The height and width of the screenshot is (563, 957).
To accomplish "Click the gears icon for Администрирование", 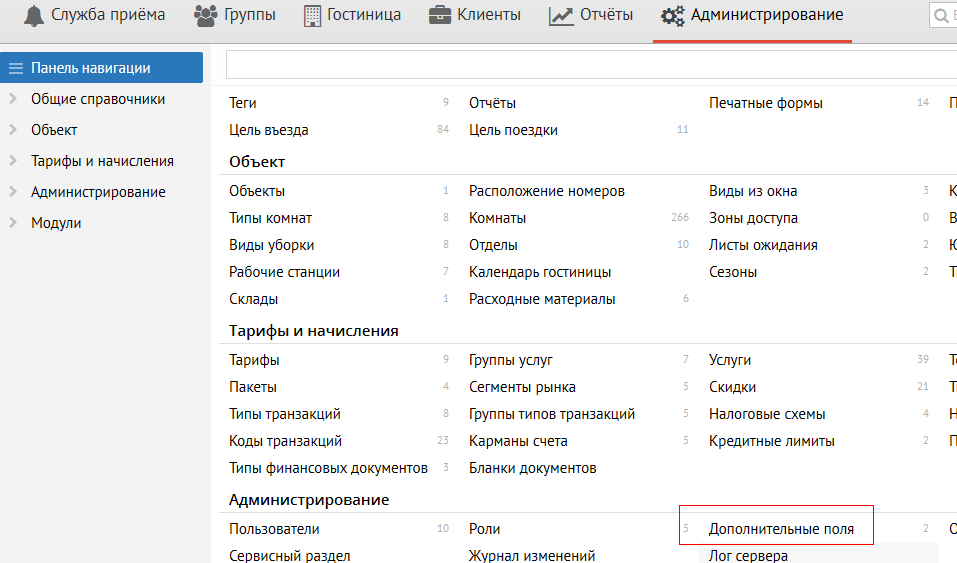I will [x=673, y=15].
